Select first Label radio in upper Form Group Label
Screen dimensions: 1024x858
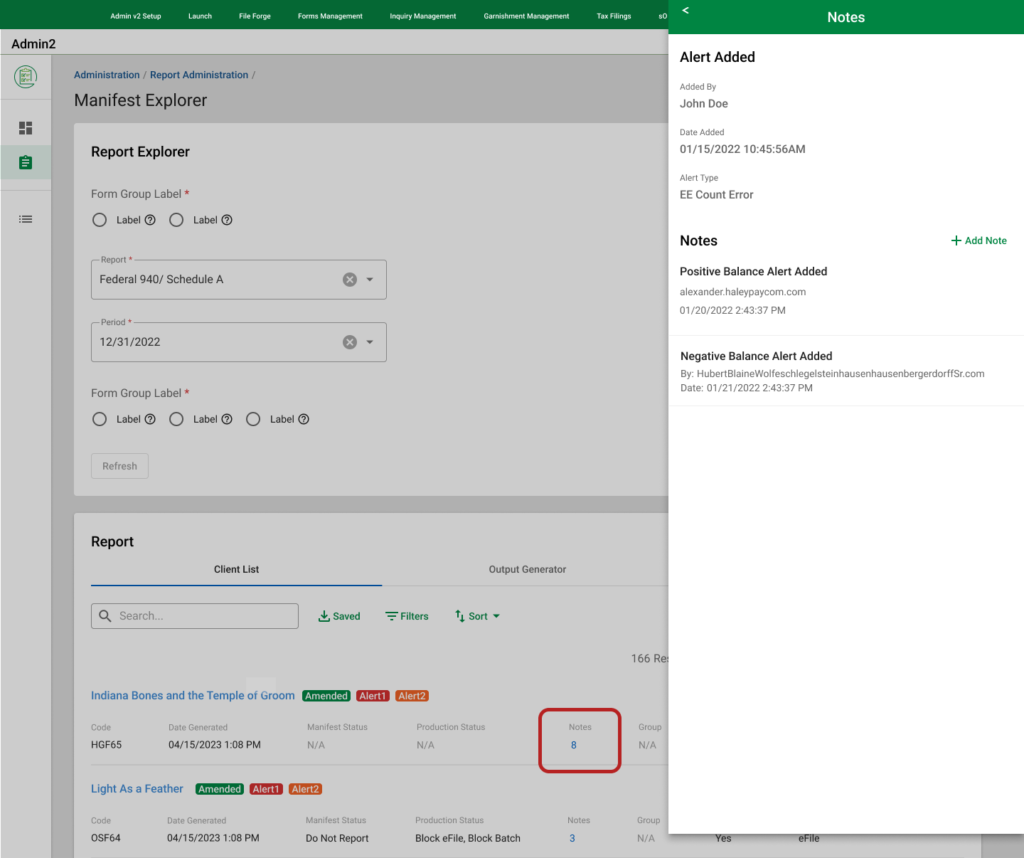coord(99,220)
